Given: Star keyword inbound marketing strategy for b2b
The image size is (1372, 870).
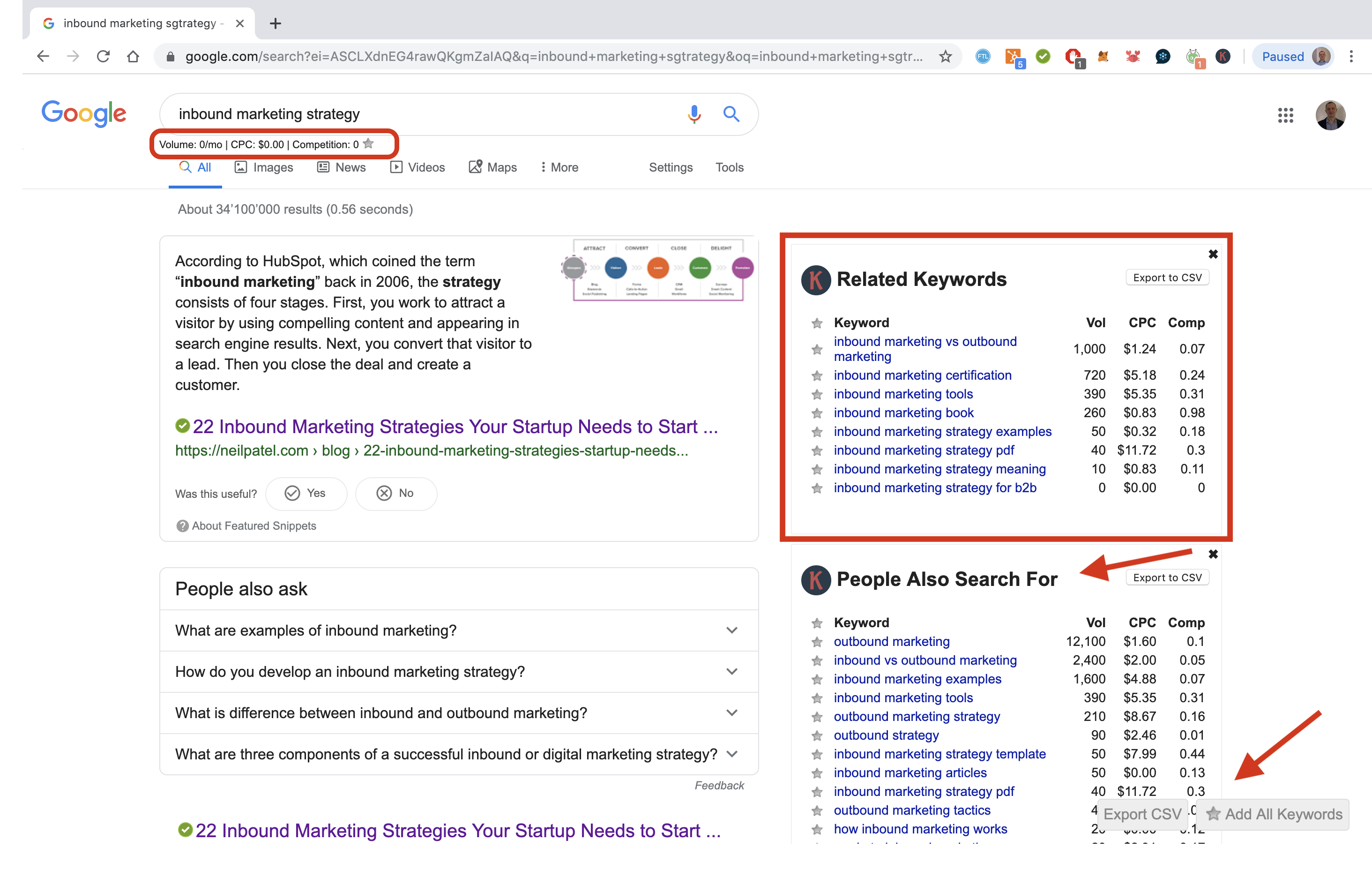Looking at the screenshot, I should 816,488.
